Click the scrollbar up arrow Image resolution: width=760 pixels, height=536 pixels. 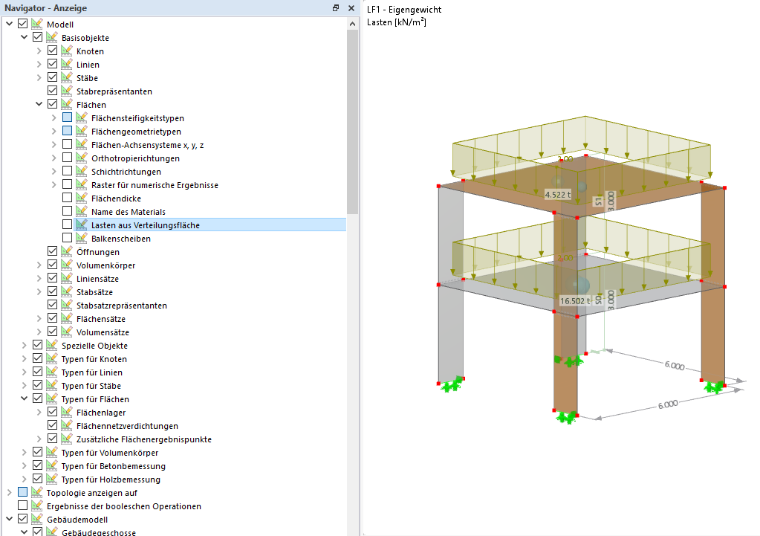pyautogui.click(x=352, y=23)
